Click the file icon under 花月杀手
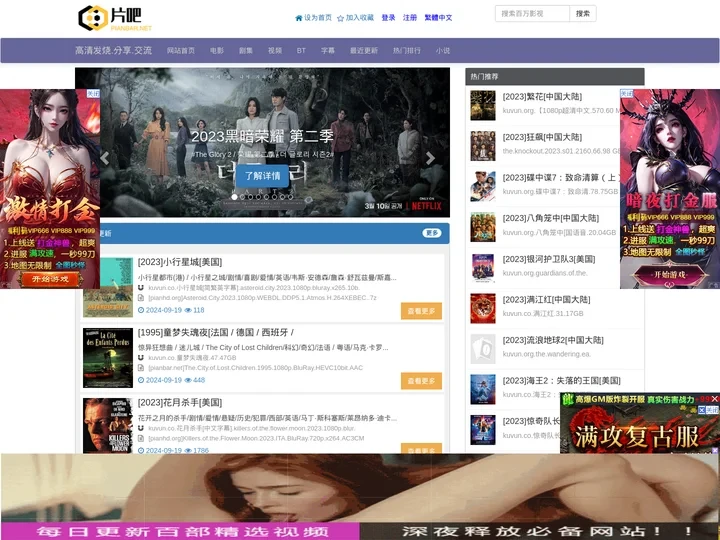This screenshot has width=720, height=540. [x=141, y=439]
